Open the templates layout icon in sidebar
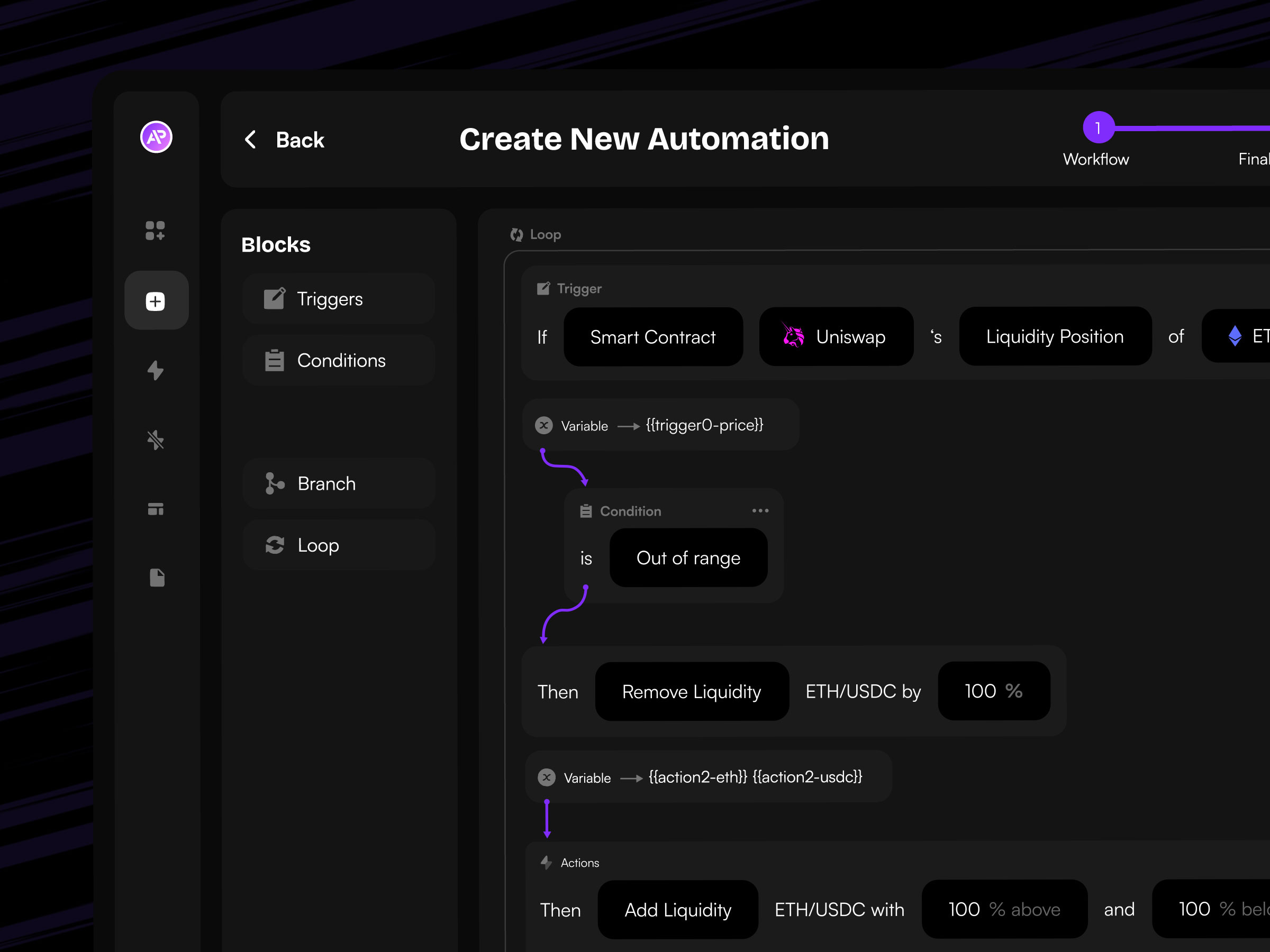 (156, 509)
